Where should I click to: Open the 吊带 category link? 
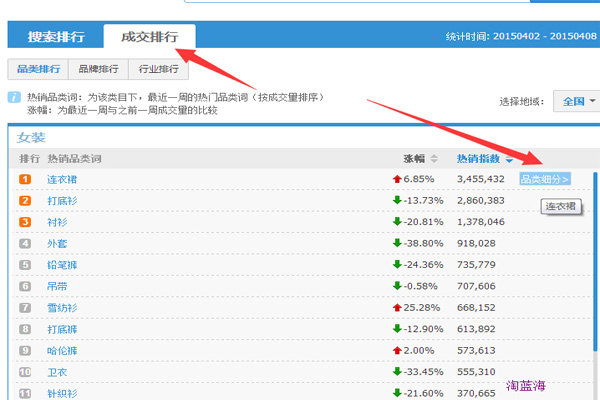(57, 286)
